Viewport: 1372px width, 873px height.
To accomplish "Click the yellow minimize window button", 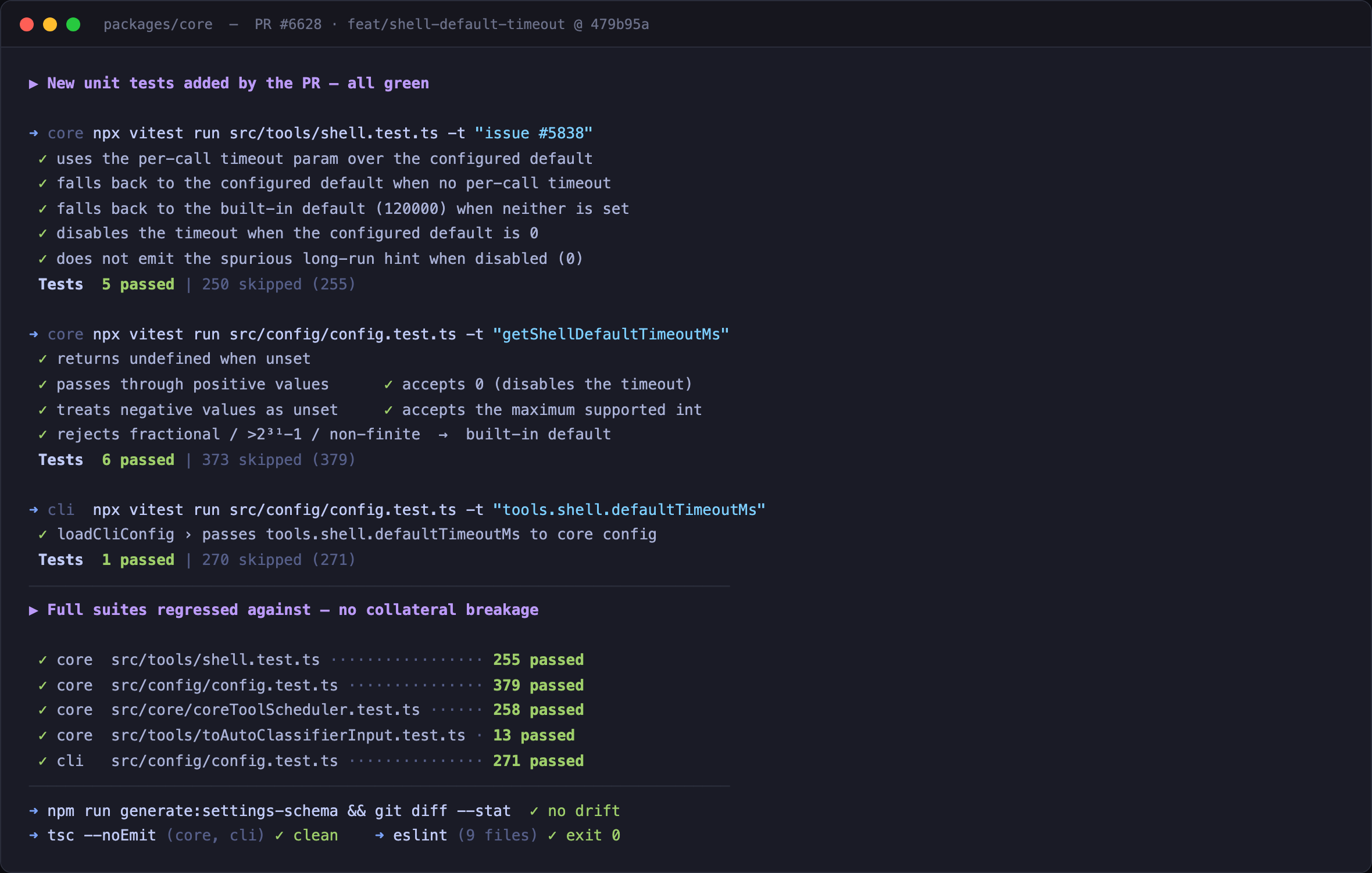I will coord(50,24).
